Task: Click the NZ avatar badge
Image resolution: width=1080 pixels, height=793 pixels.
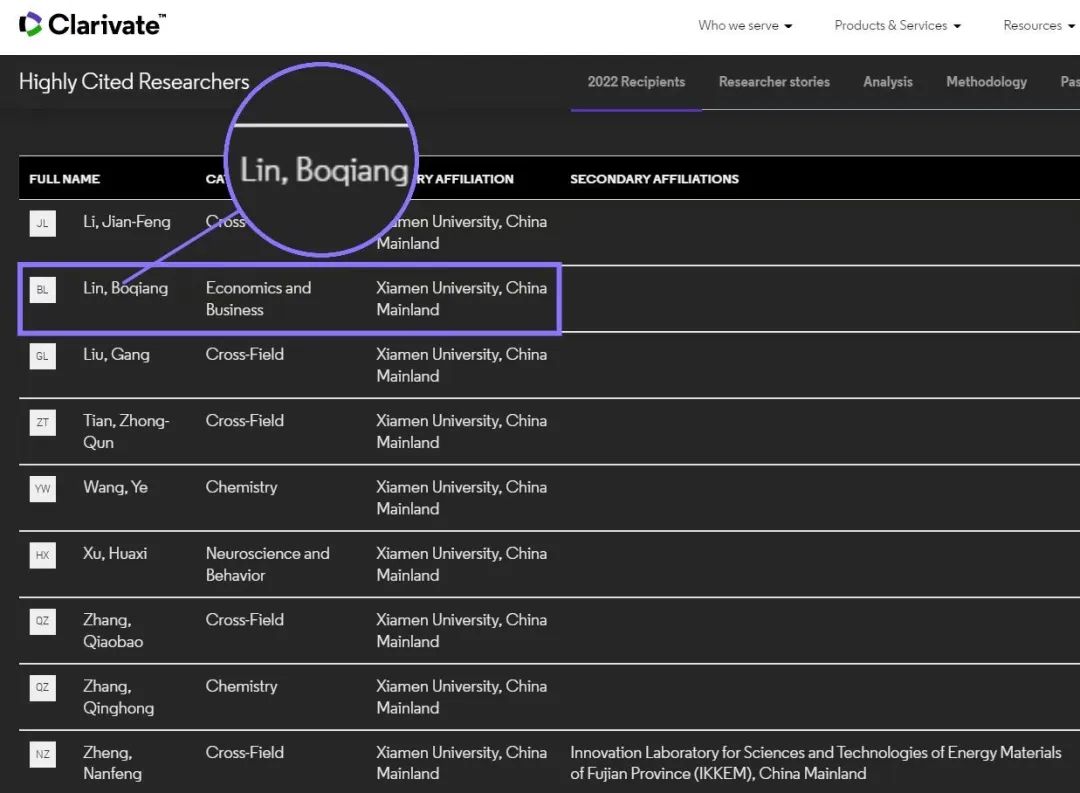Action: (42, 754)
